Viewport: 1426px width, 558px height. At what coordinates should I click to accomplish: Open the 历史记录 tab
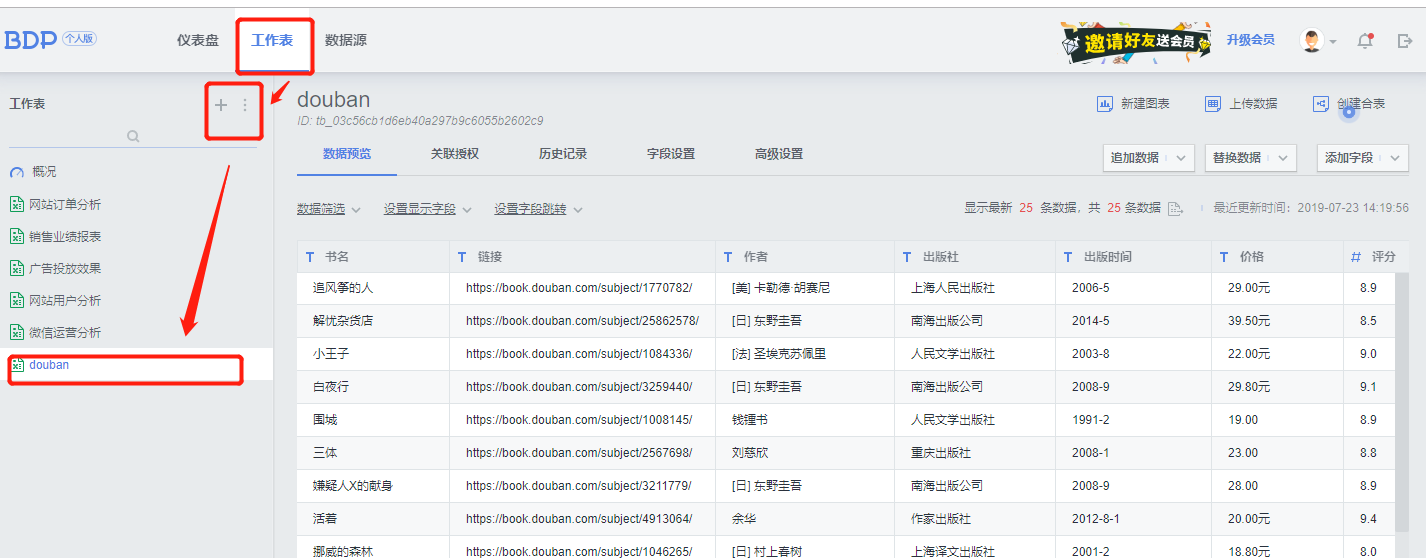click(563, 154)
